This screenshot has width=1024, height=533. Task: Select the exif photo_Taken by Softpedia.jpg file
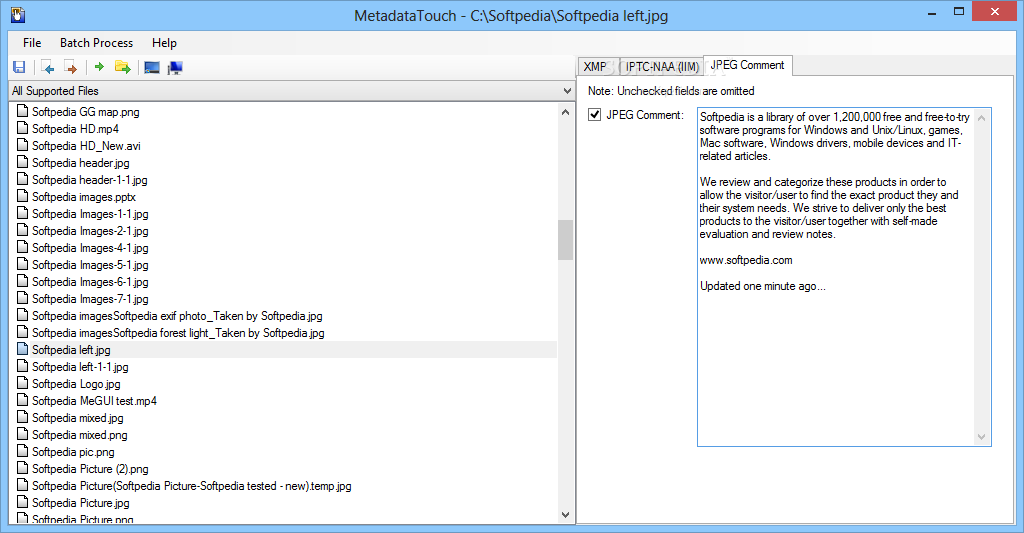[x=177, y=315]
